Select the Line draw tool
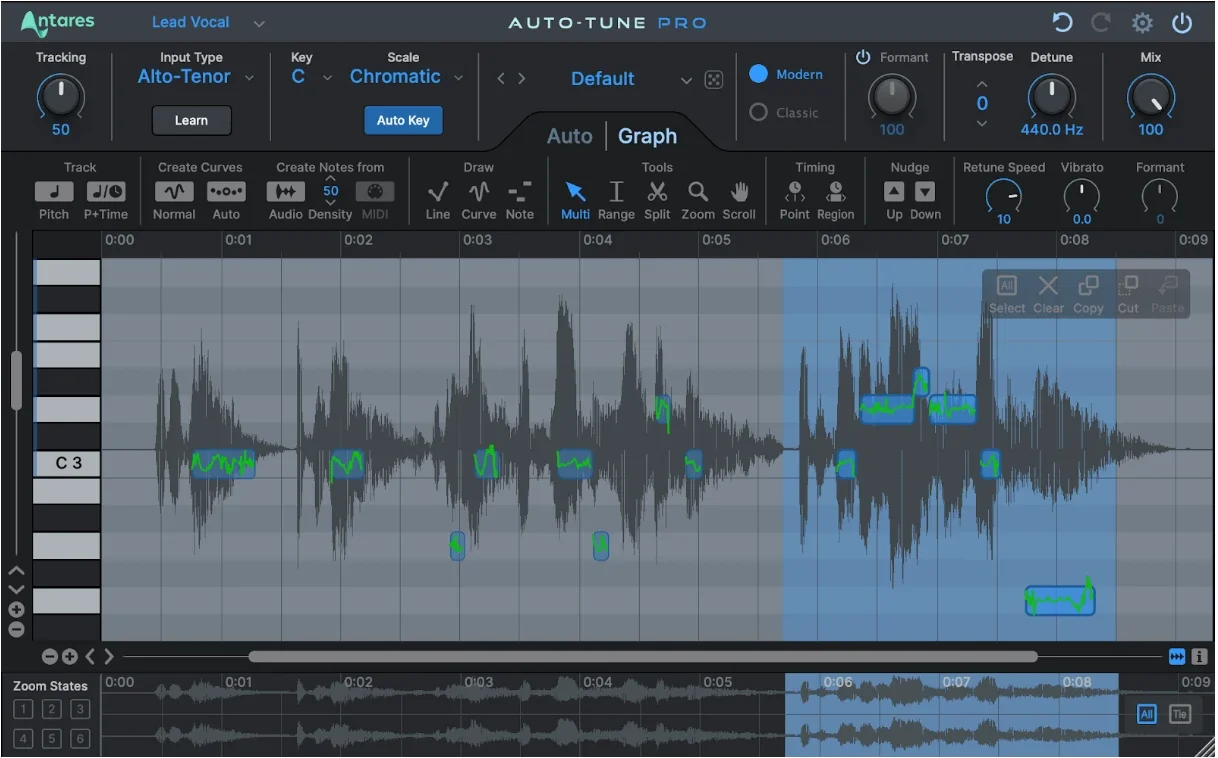Screen dimensions: 1218x758 (x=438, y=191)
